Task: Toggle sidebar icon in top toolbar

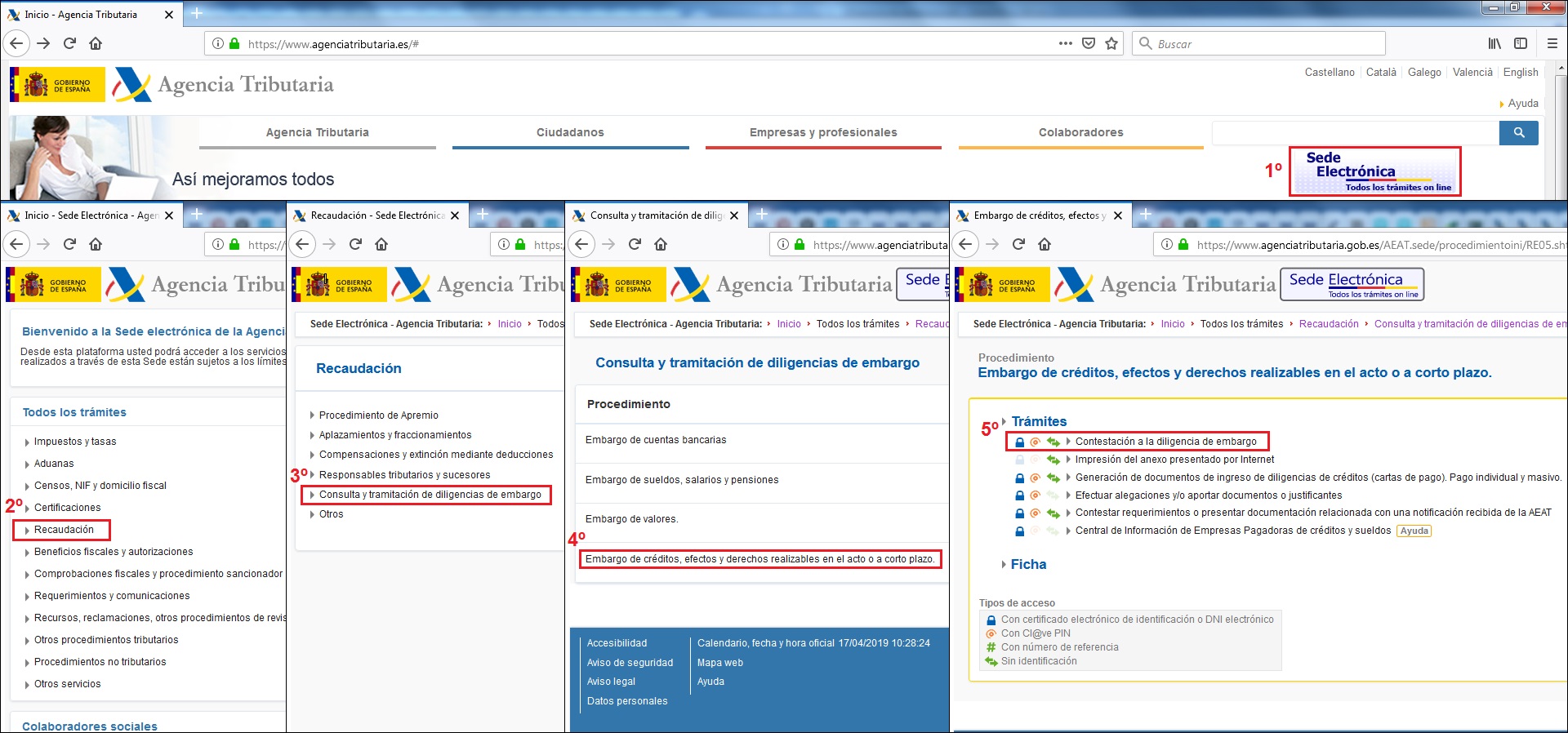Action: click(x=1521, y=43)
